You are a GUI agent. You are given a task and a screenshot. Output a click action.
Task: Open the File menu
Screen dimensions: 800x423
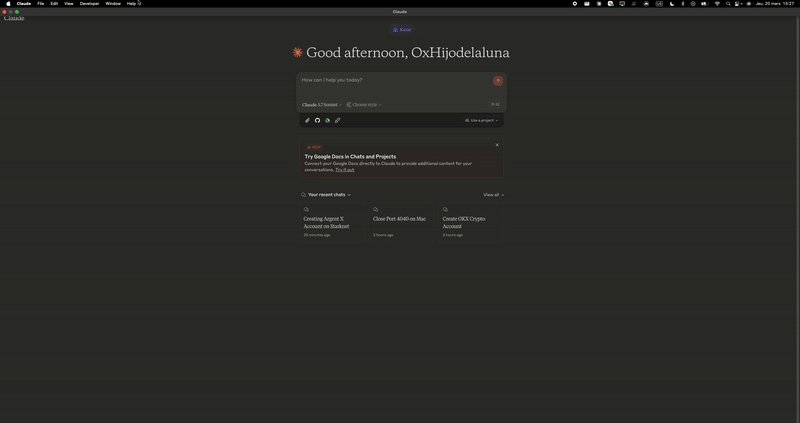coord(40,4)
